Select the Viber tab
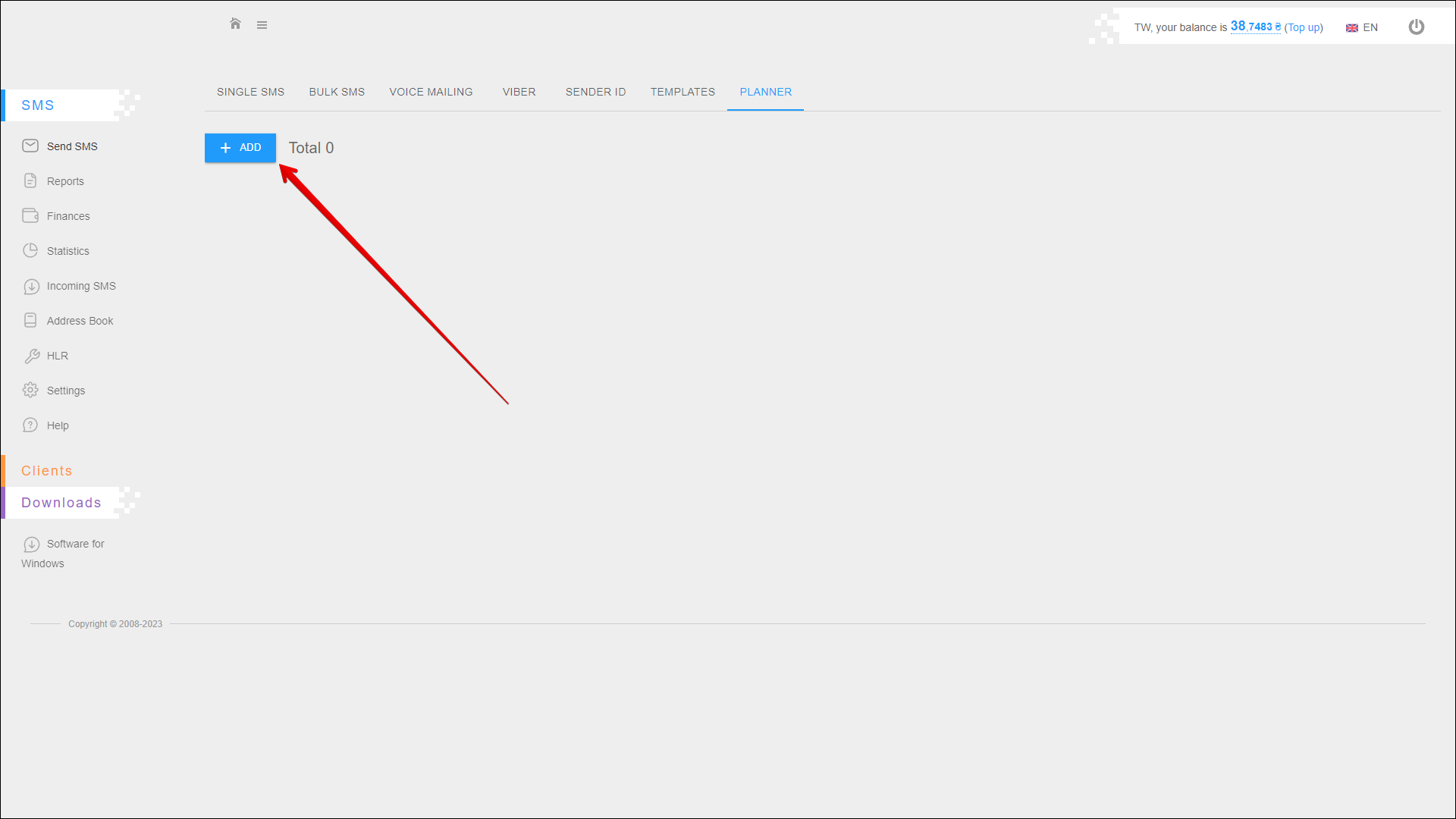The width and height of the screenshot is (1456, 819). pyautogui.click(x=519, y=92)
